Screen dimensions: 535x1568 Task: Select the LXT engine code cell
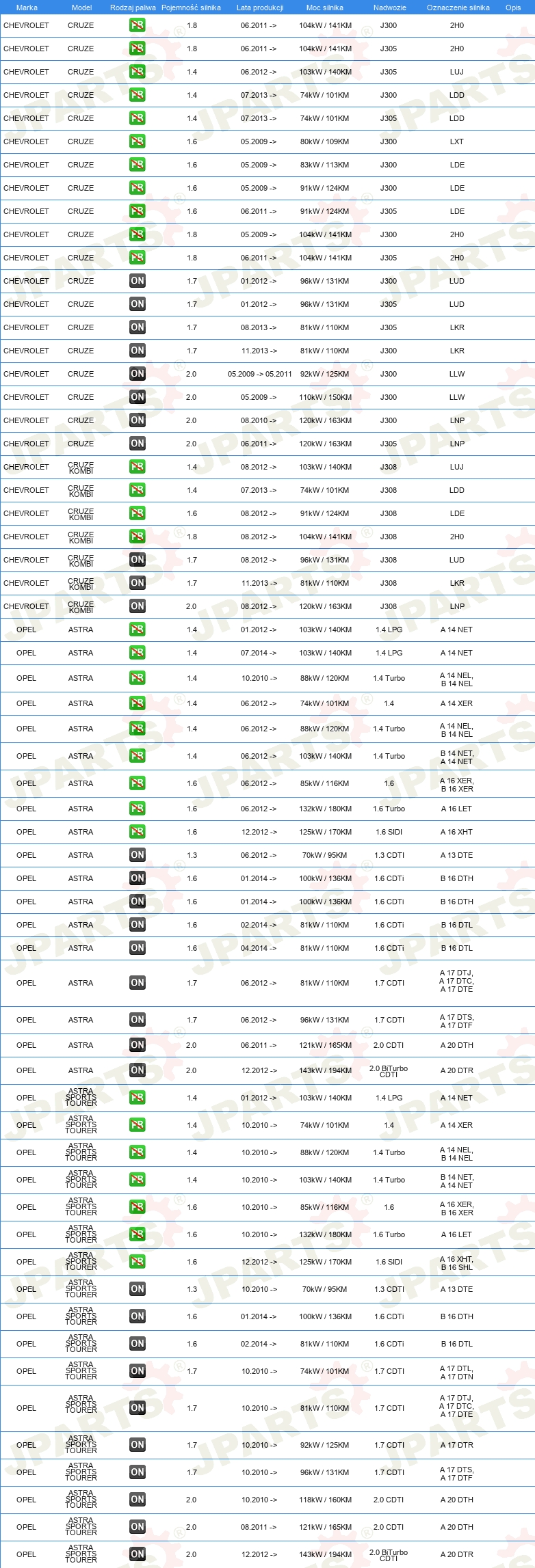click(457, 141)
